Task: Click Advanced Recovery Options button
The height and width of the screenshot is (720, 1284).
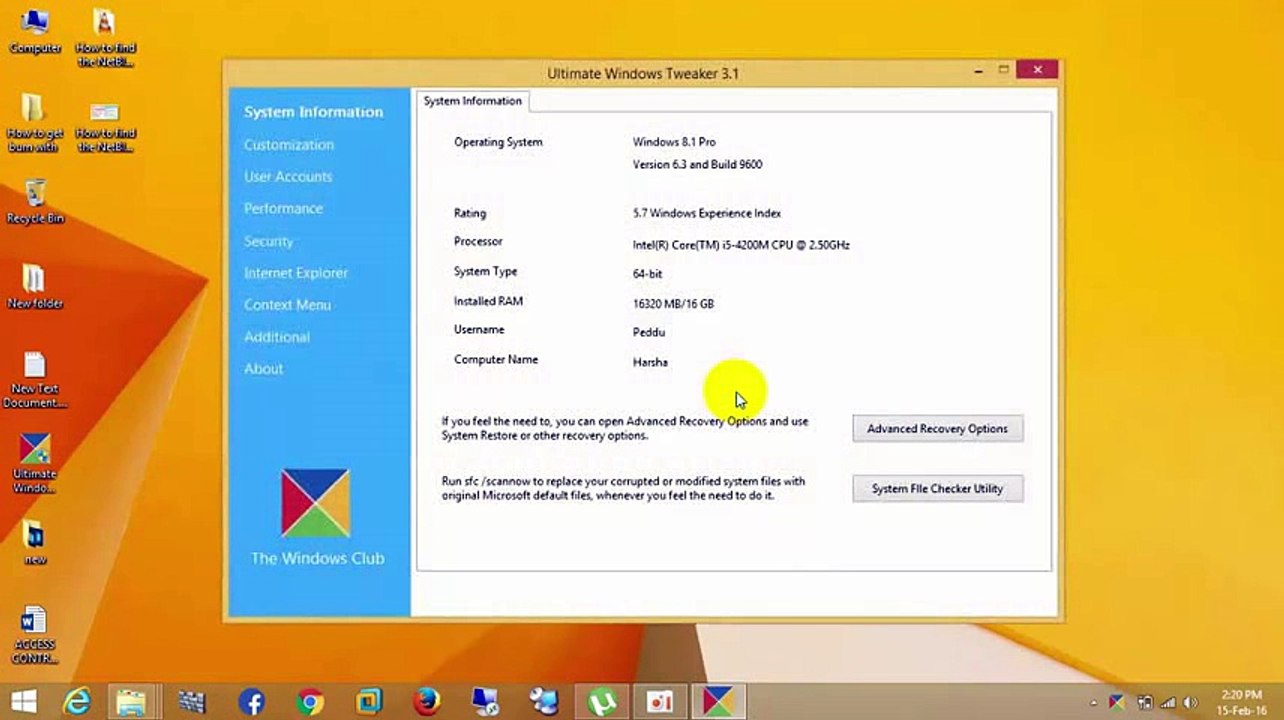Action: coord(937,429)
